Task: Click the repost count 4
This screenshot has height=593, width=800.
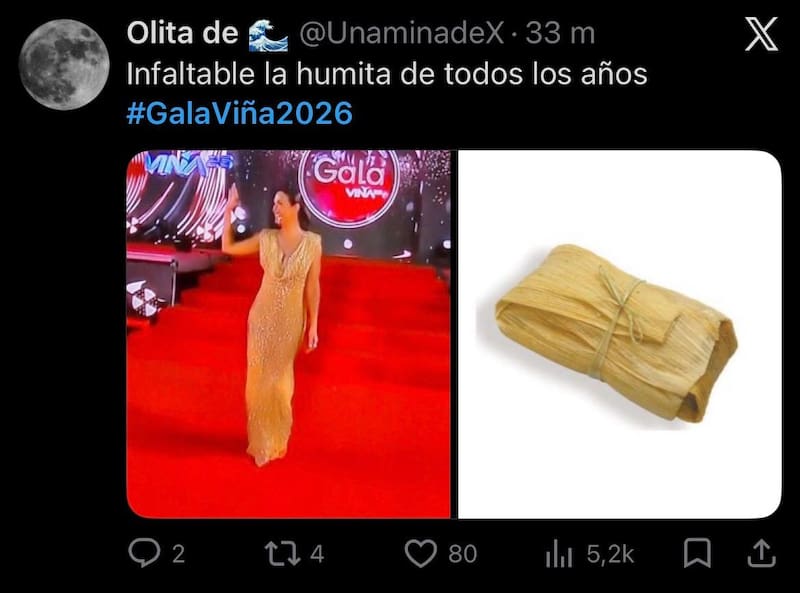Action: (317, 554)
